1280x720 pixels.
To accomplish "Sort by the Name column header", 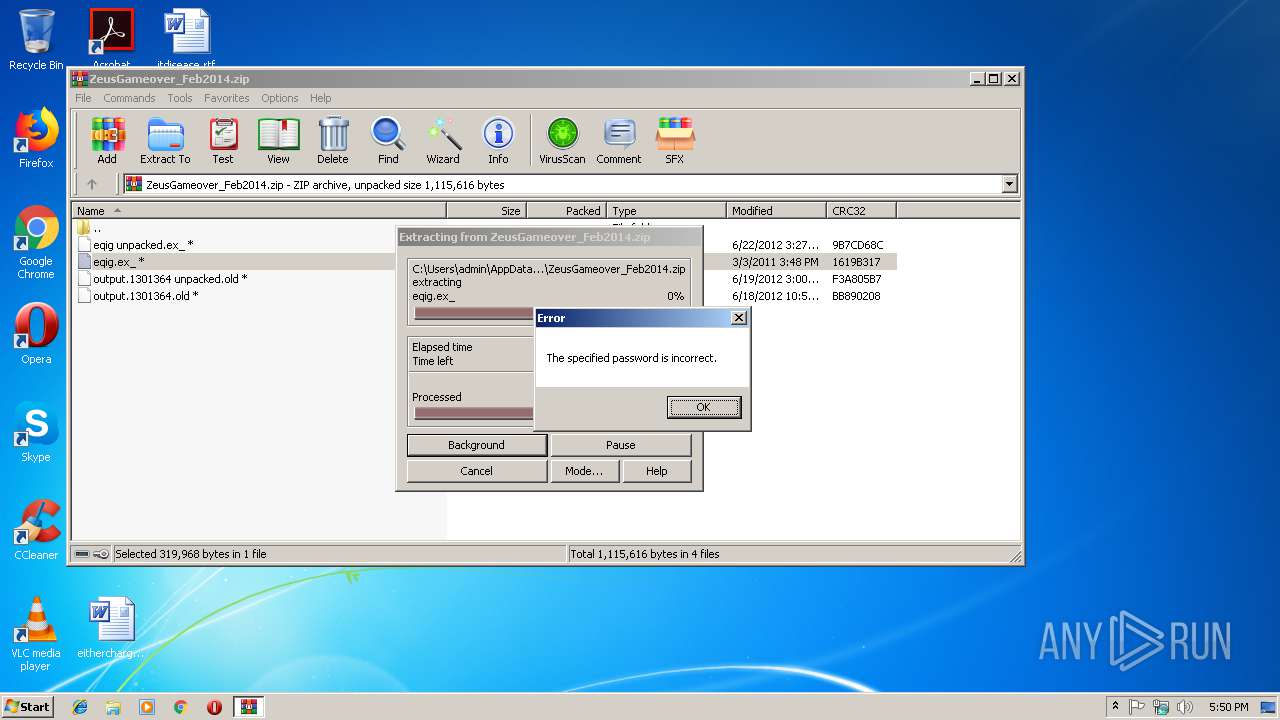I will point(260,211).
